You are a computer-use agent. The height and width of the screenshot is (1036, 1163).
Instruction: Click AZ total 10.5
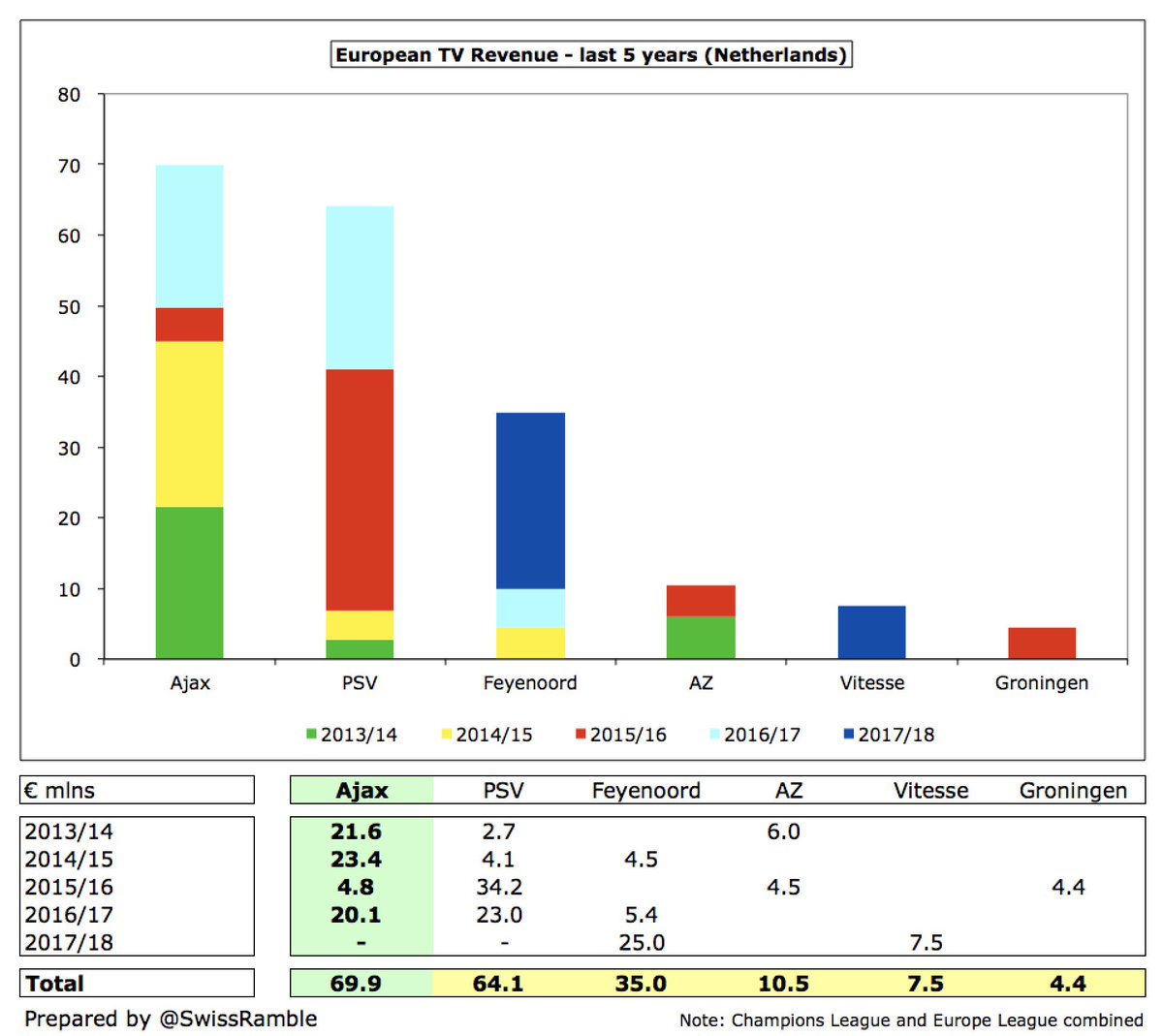click(x=783, y=984)
